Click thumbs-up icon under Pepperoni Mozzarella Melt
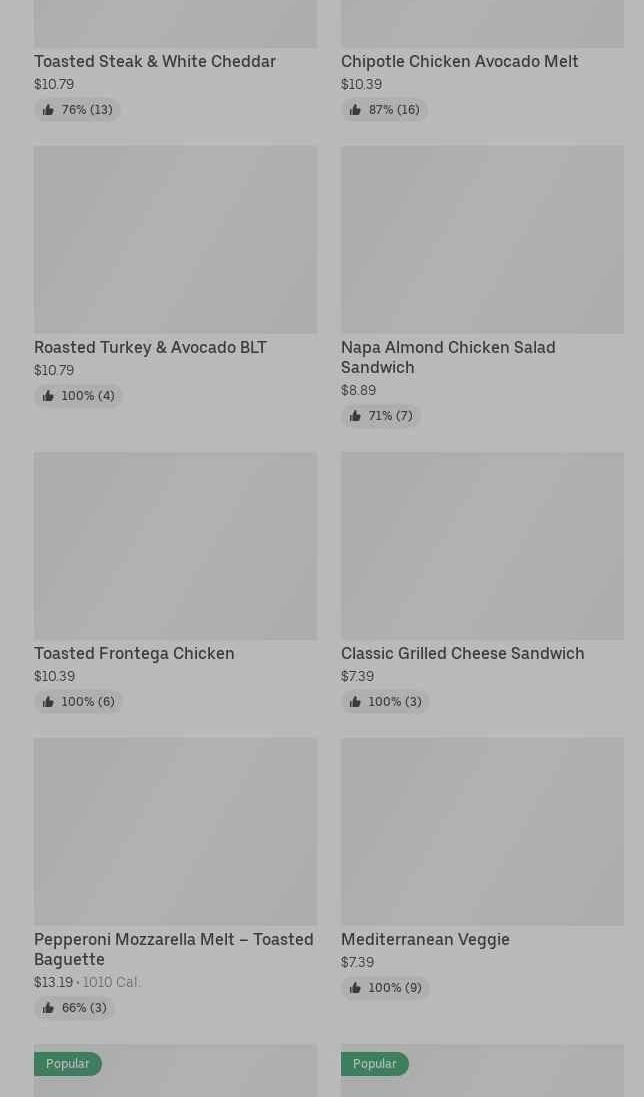Screen dimensions: 644x1097 point(48,1008)
